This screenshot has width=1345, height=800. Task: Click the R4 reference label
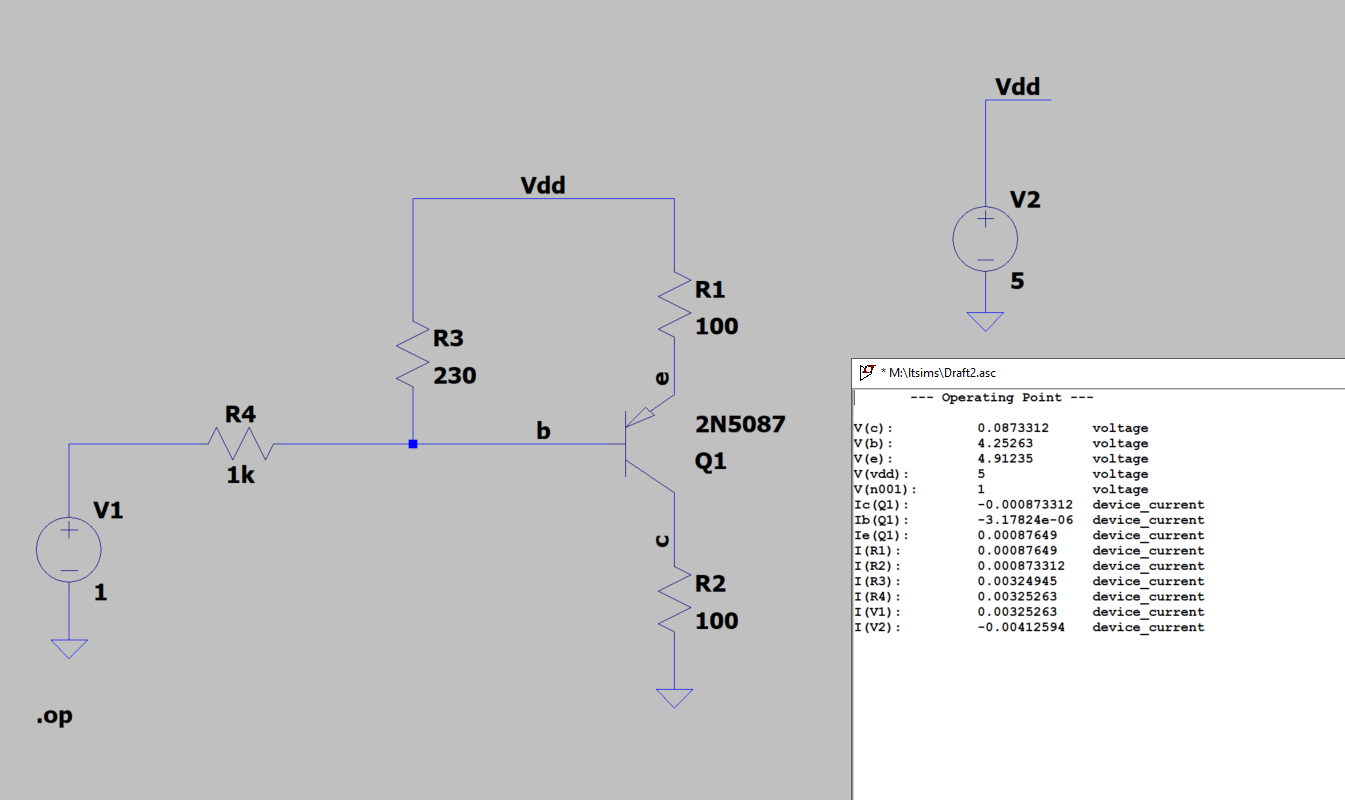point(241,413)
